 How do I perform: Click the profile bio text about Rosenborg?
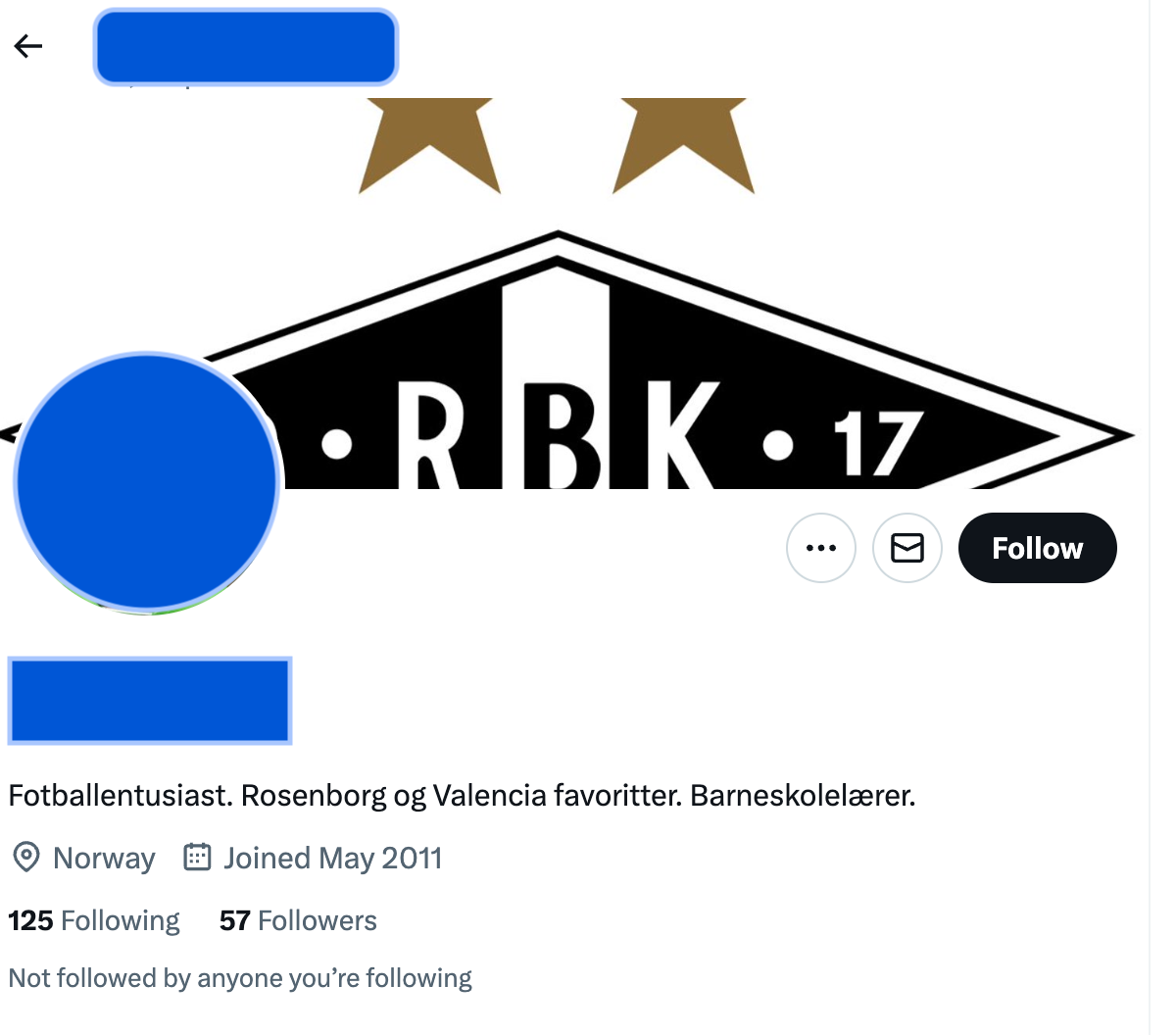pos(462,795)
